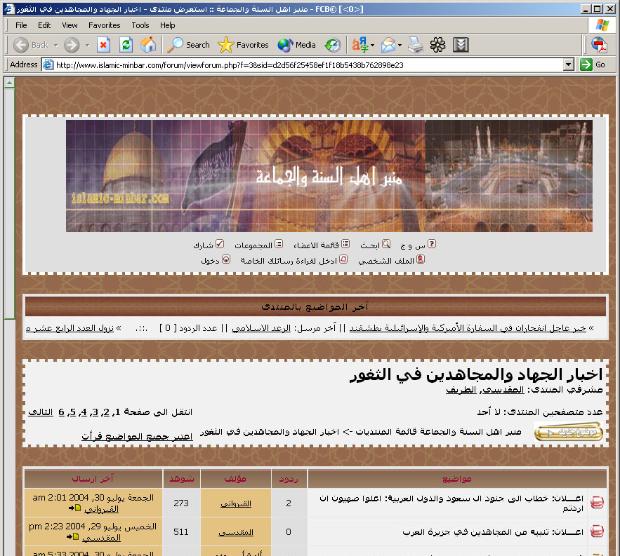Click the page icon in the address bar

47,64
